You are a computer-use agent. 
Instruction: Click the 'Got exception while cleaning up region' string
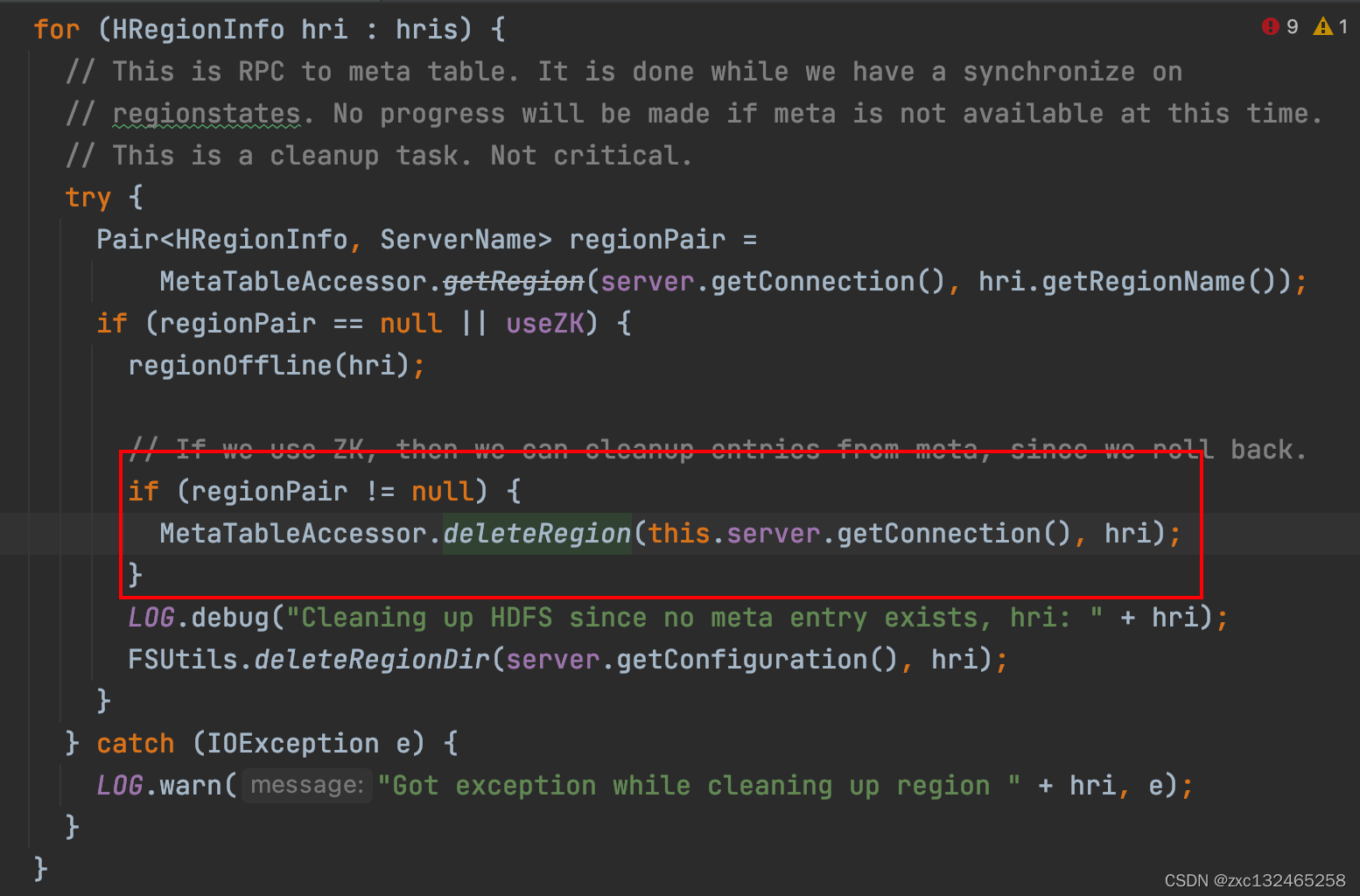click(x=699, y=785)
